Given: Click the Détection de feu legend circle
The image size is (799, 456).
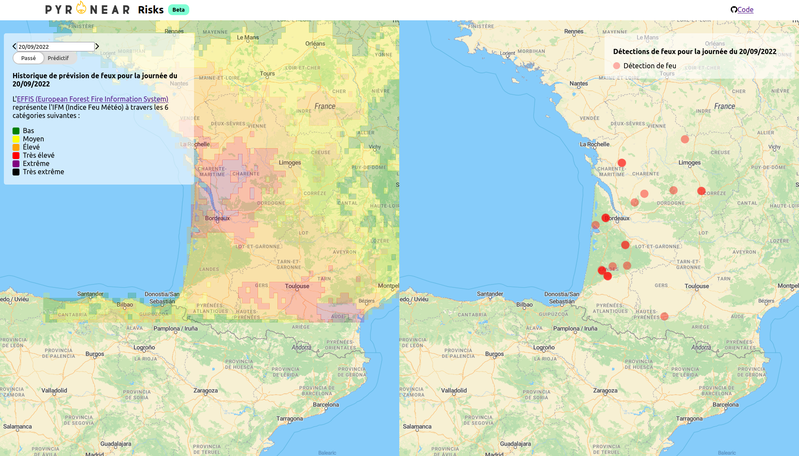Looking at the screenshot, I should point(617,66).
